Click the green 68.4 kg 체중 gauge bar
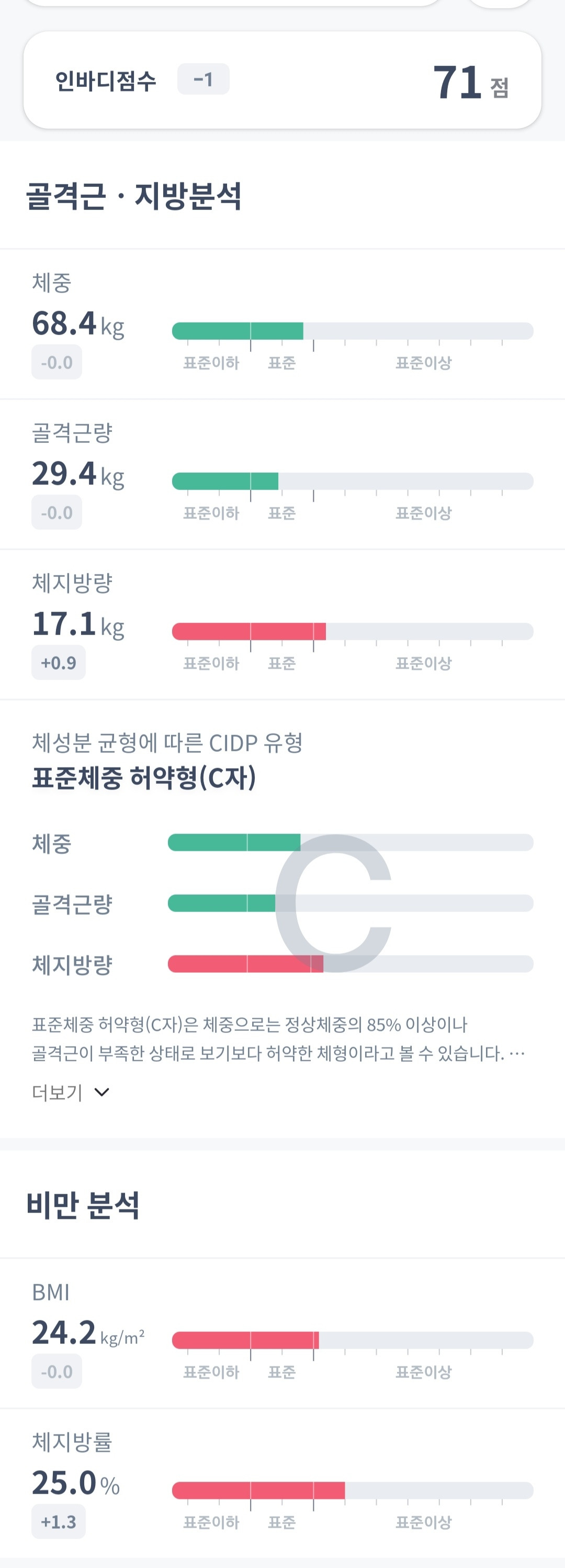 point(238,331)
